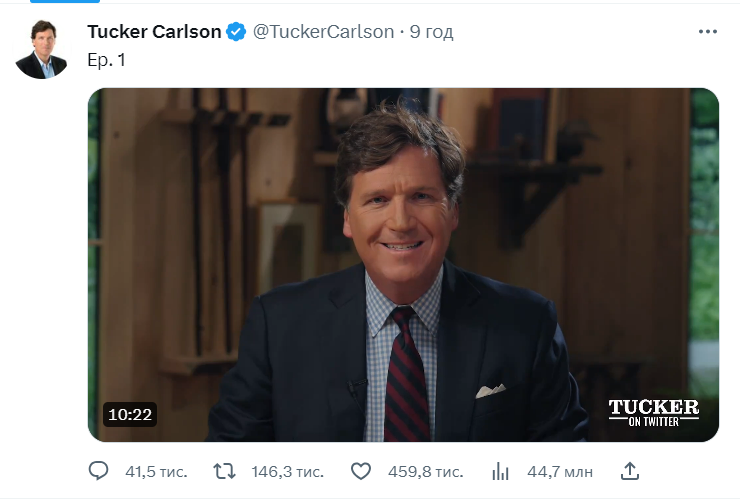Play the video by clicking its center
The height and width of the screenshot is (502, 741).
click(x=403, y=265)
